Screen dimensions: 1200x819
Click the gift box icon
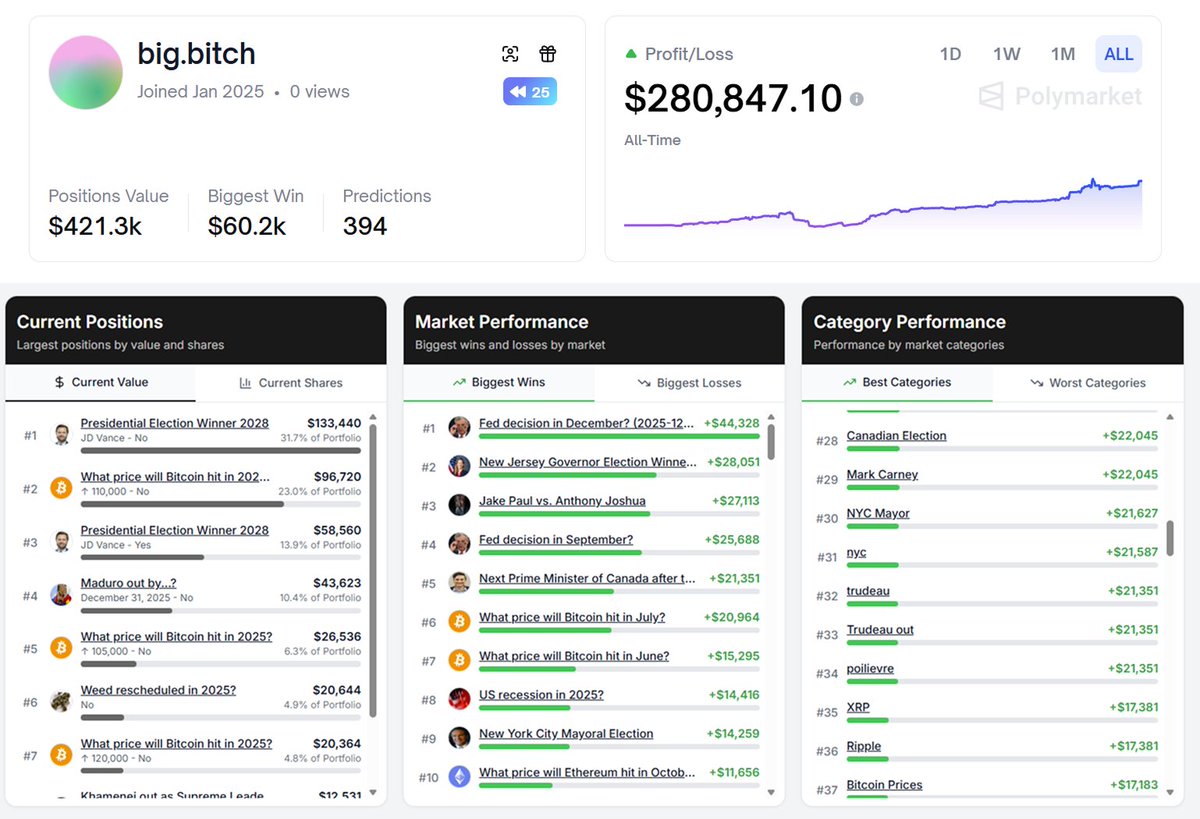click(x=547, y=54)
